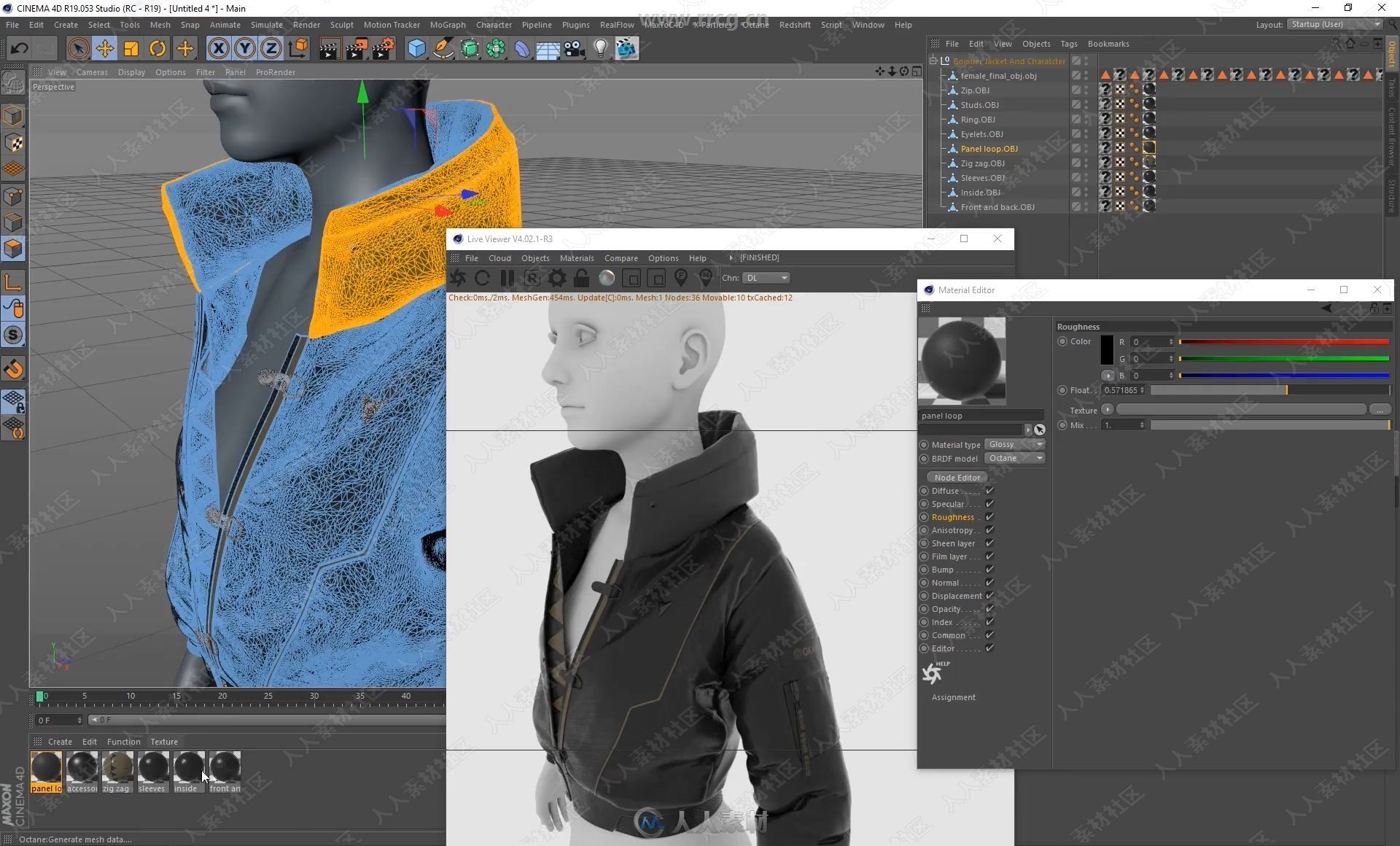Open Object Manager Tags menu
The image size is (1400, 846).
1068,44
